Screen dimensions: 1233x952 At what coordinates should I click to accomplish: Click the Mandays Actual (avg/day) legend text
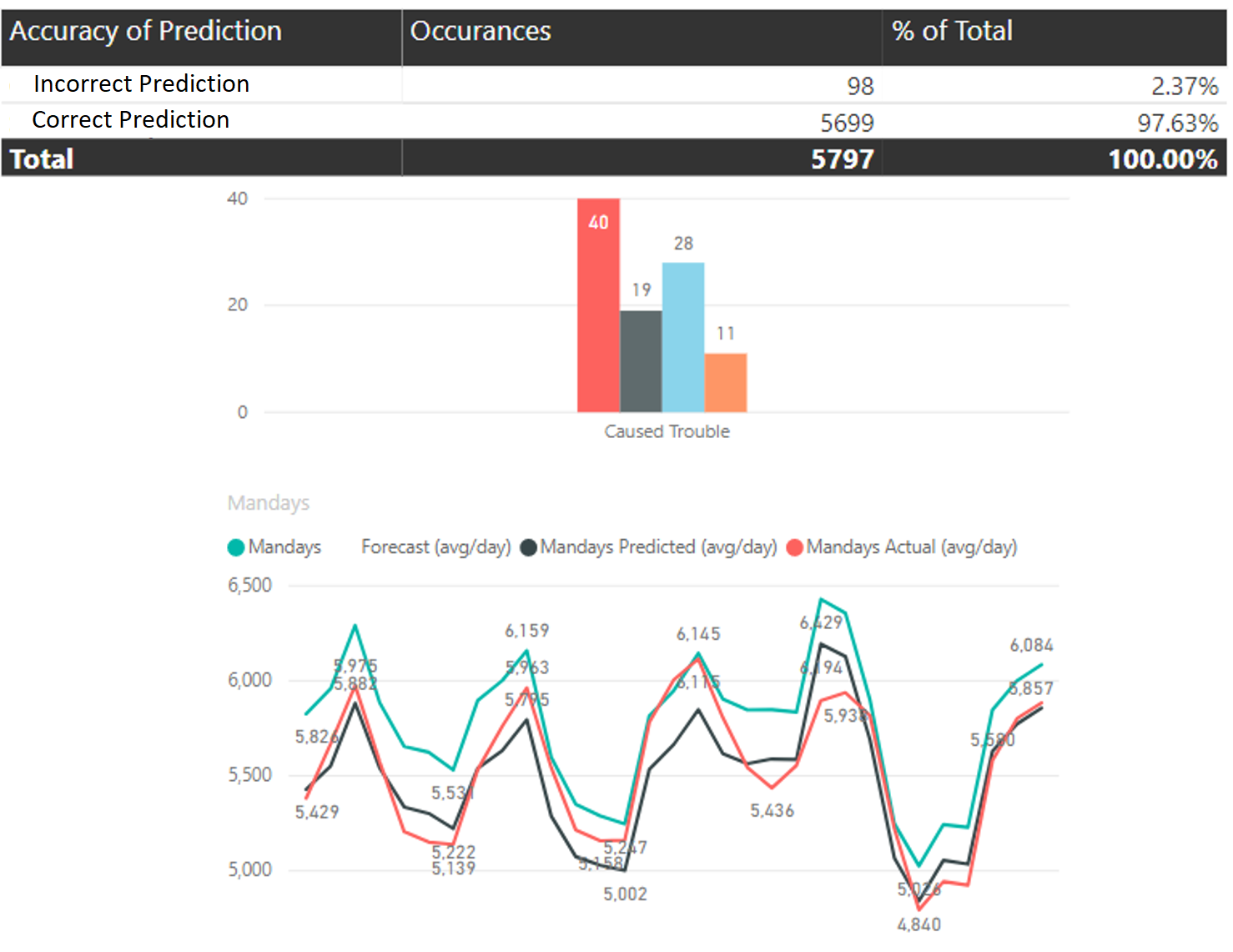coord(912,547)
